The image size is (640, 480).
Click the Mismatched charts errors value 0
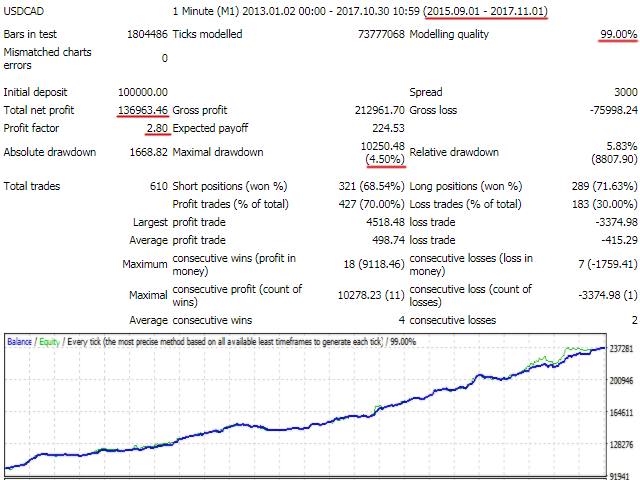pos(164,58)
